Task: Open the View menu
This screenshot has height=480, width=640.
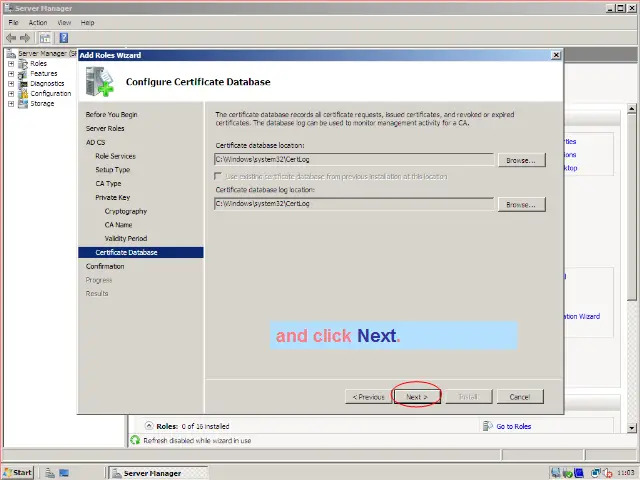Action: (x=64, y=22)
